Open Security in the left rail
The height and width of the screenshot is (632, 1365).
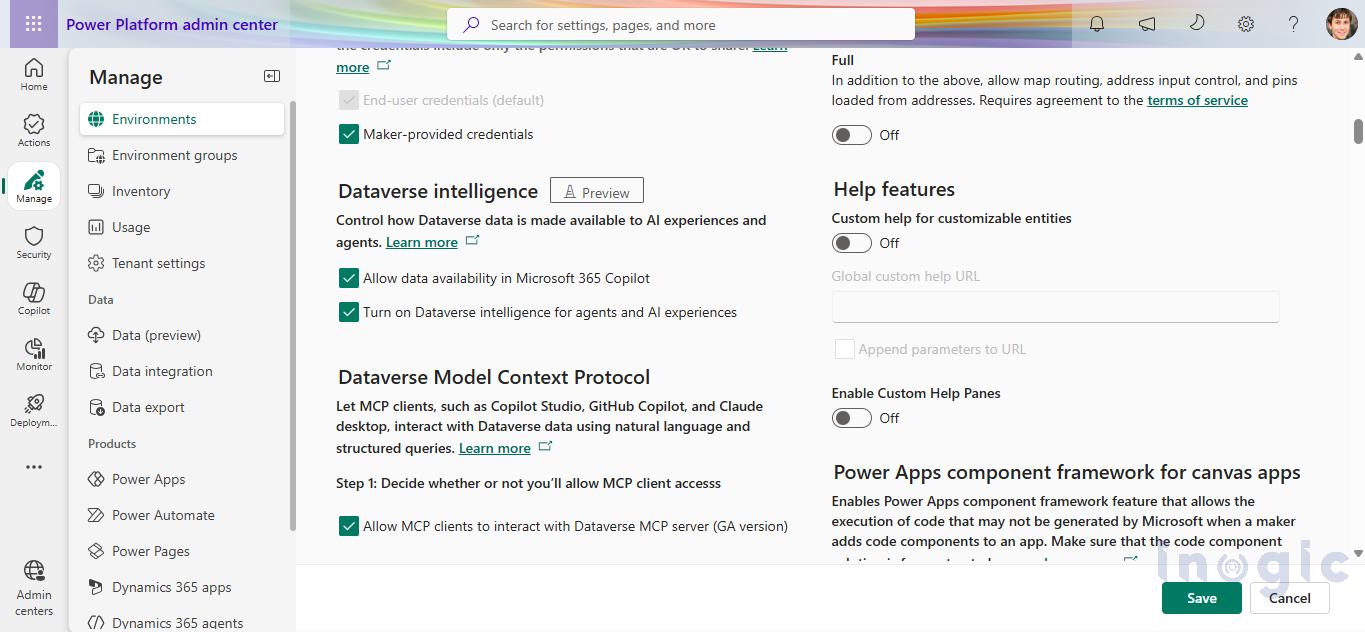point(34,242)
